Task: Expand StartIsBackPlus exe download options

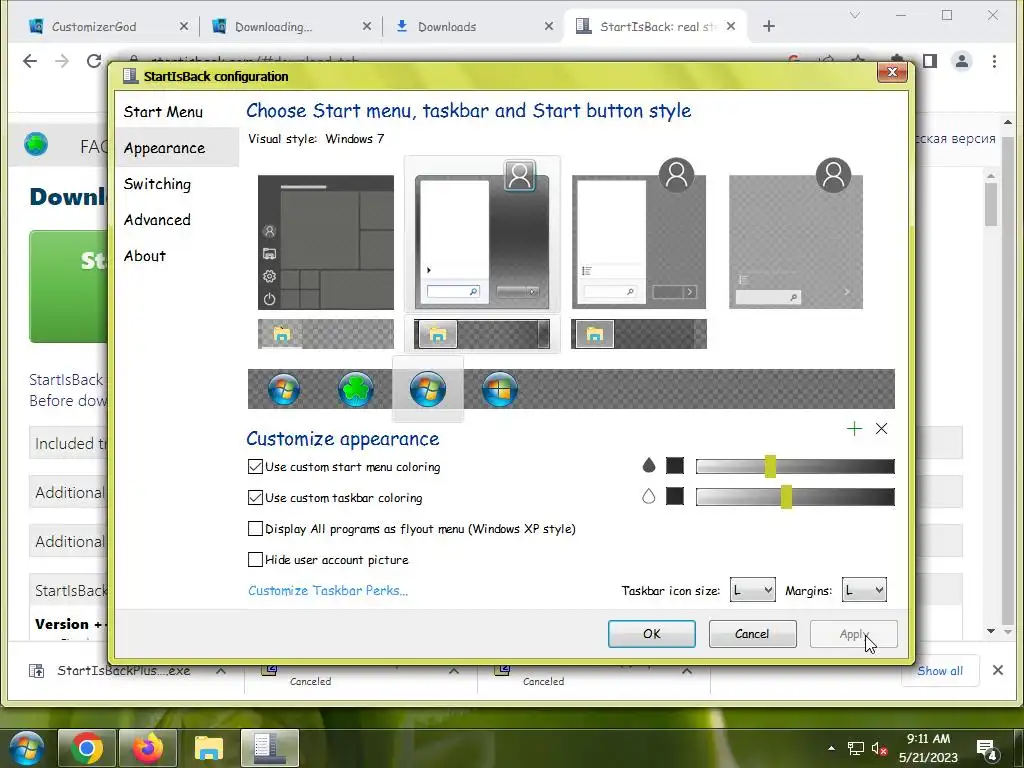Action: [x=221, y=671]
